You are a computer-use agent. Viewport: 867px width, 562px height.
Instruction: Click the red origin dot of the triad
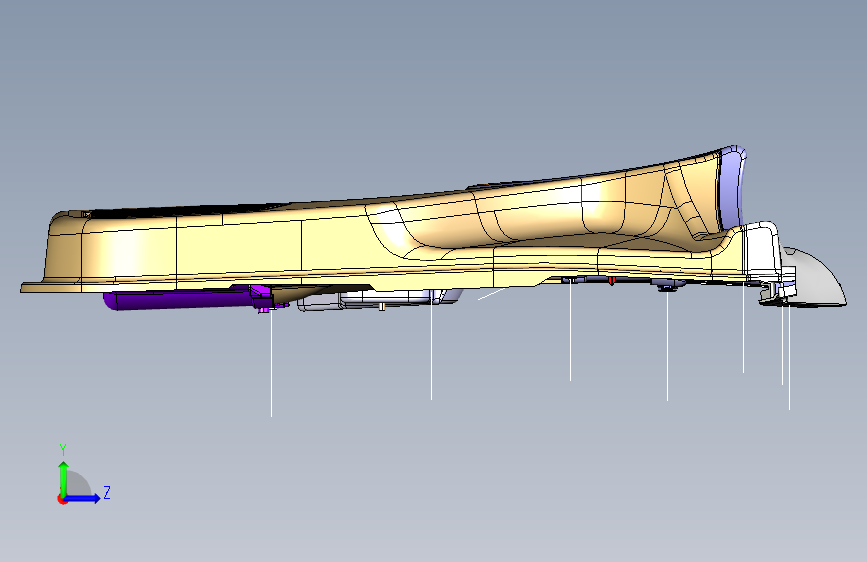[x=61, y=499]
